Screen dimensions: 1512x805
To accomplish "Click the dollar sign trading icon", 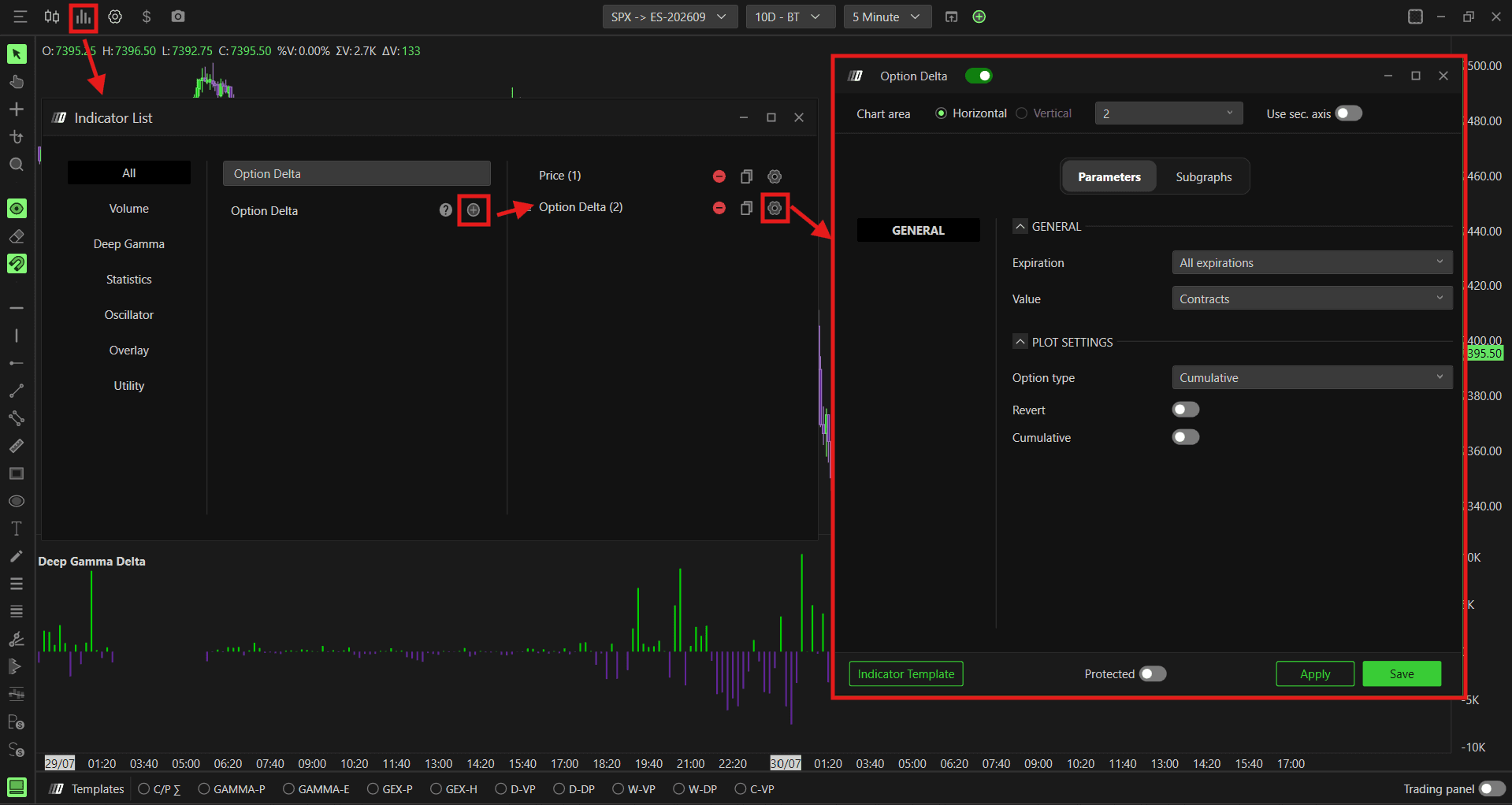I will click(x=147, y=17).
